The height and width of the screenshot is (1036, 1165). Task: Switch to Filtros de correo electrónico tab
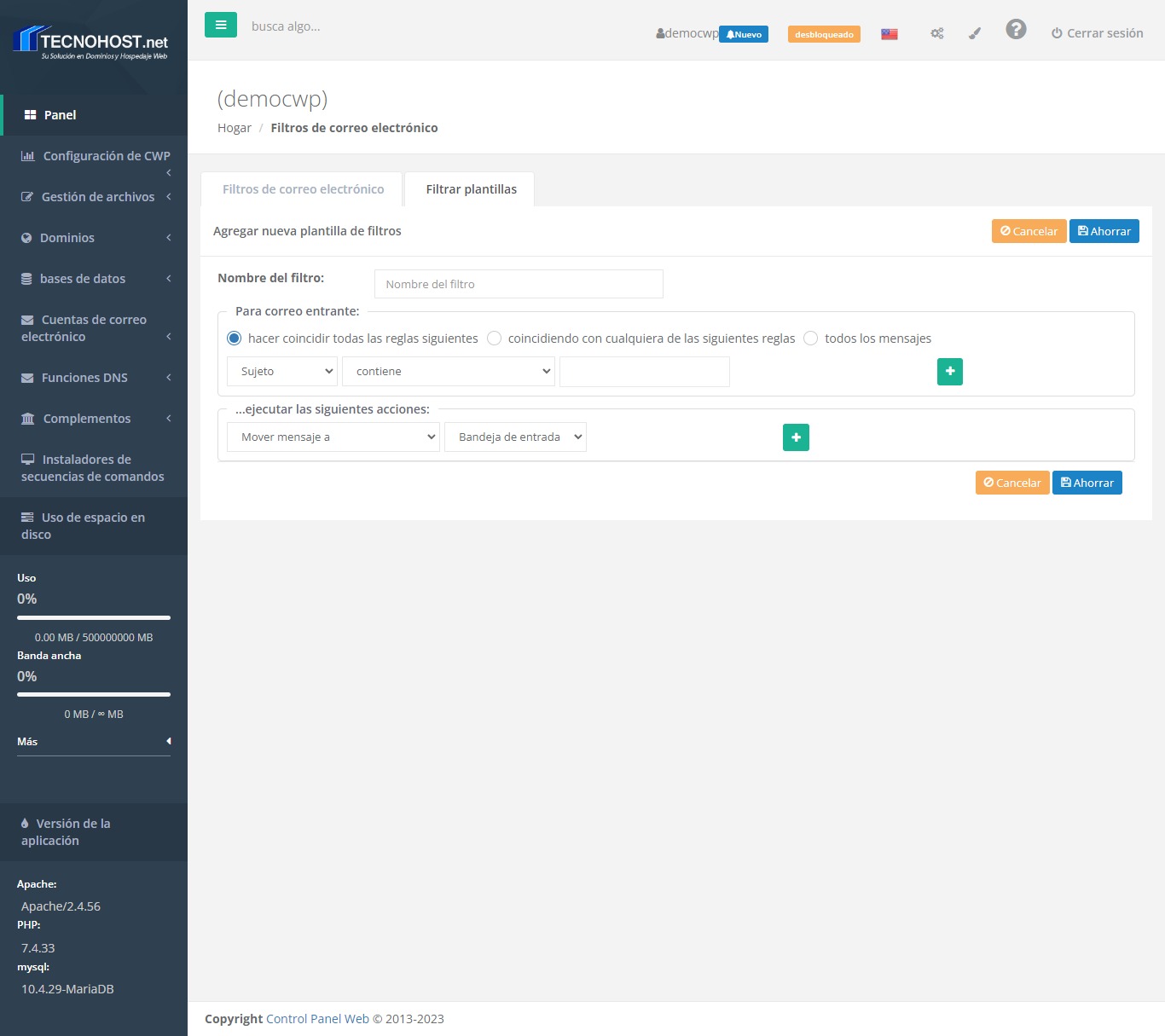[x=303, y=189]
